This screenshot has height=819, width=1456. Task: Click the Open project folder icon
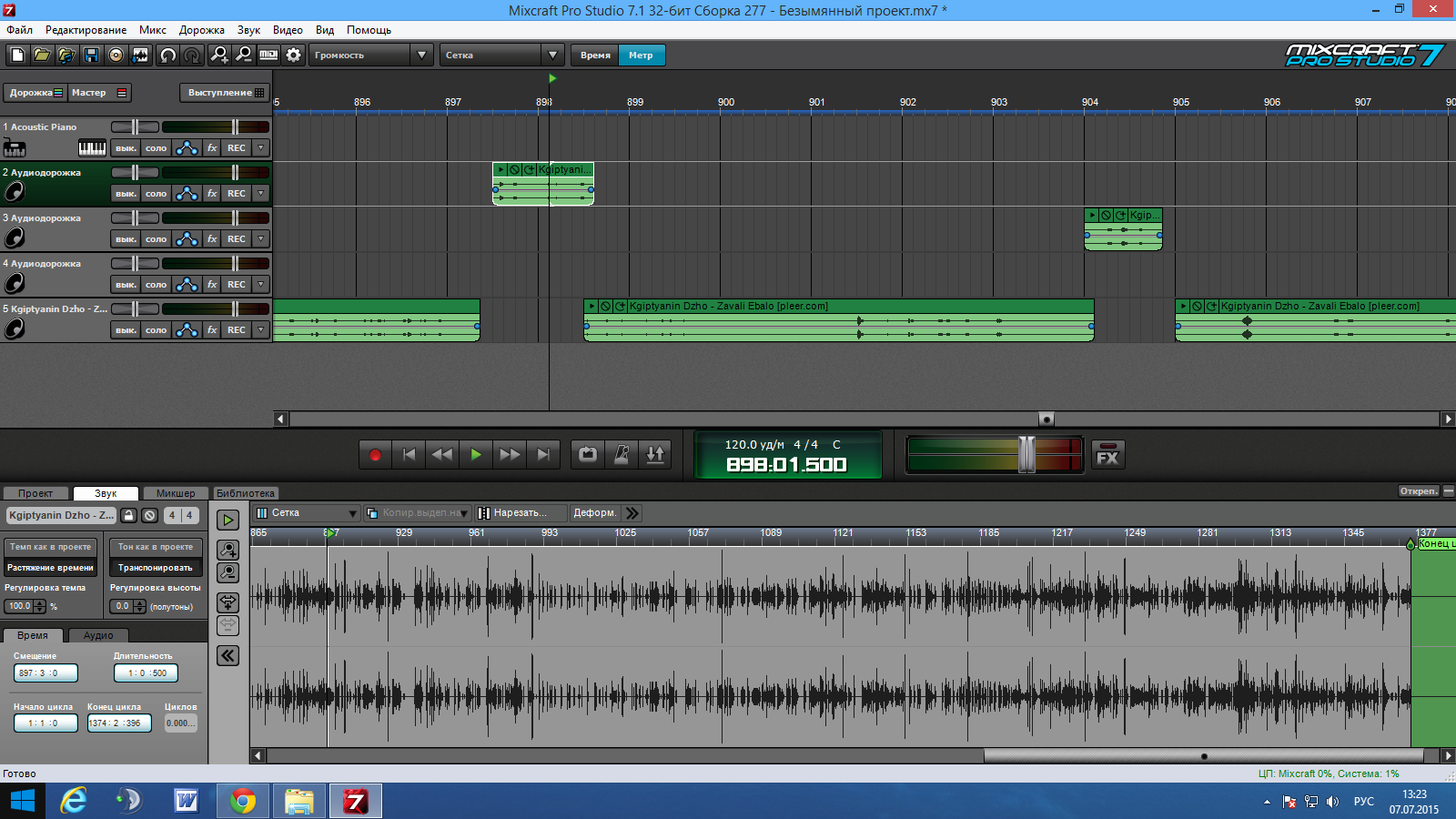[x=42, y=56]
